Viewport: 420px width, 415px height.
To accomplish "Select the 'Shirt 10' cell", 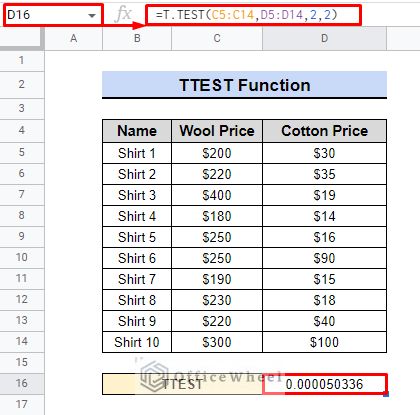I will pyautogui.click(x=137, y=342).
